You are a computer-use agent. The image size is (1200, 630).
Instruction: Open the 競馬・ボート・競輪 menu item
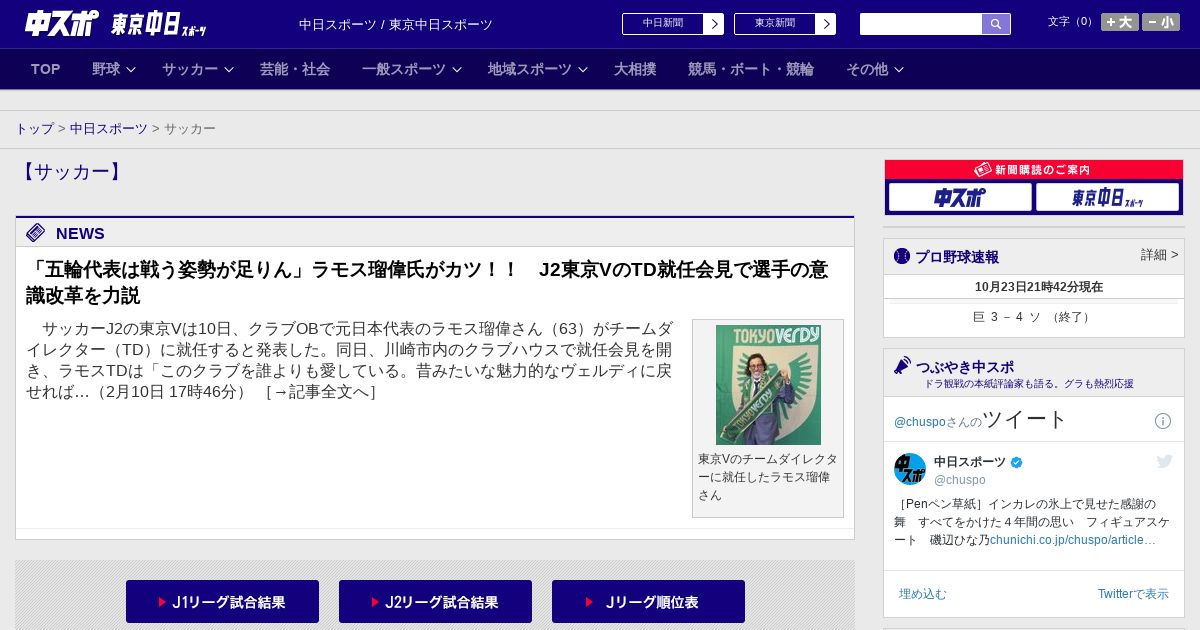coord(751,69)
